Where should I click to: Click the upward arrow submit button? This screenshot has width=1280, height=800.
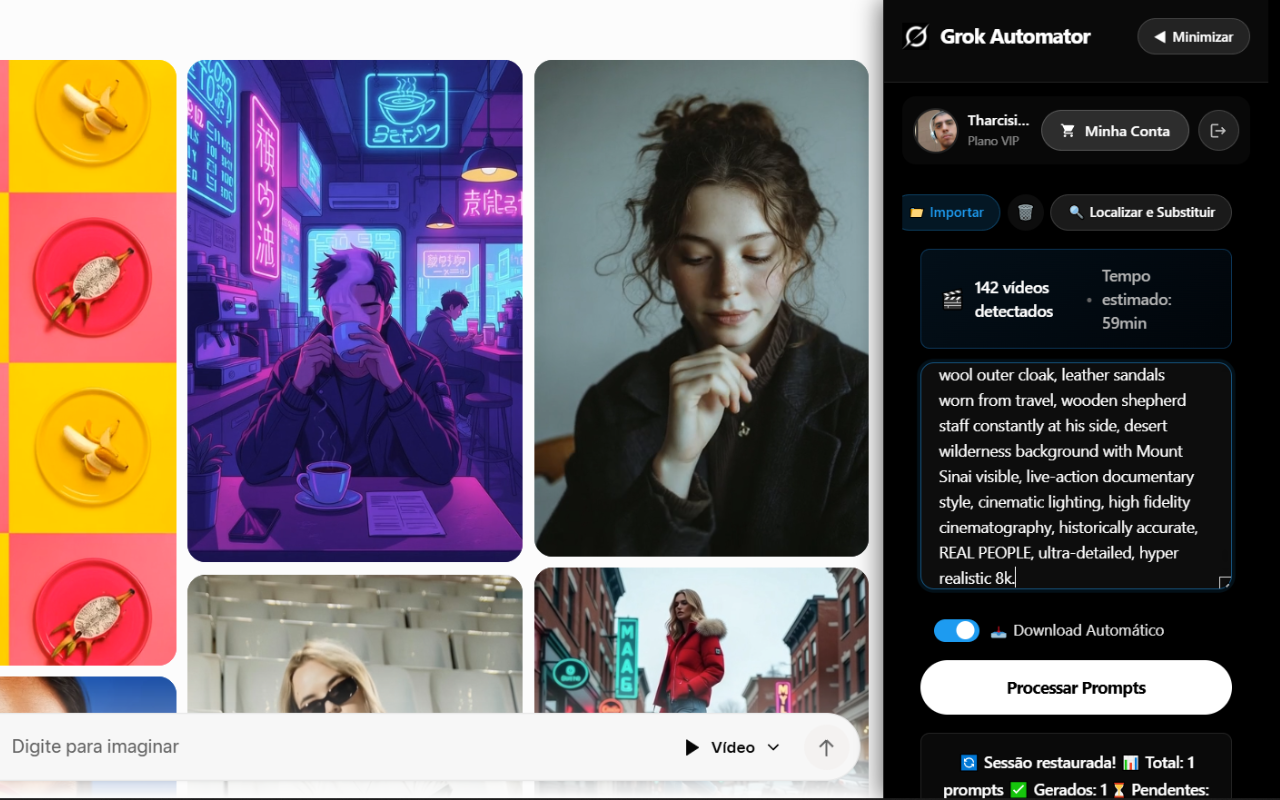(x=825, y=747)
